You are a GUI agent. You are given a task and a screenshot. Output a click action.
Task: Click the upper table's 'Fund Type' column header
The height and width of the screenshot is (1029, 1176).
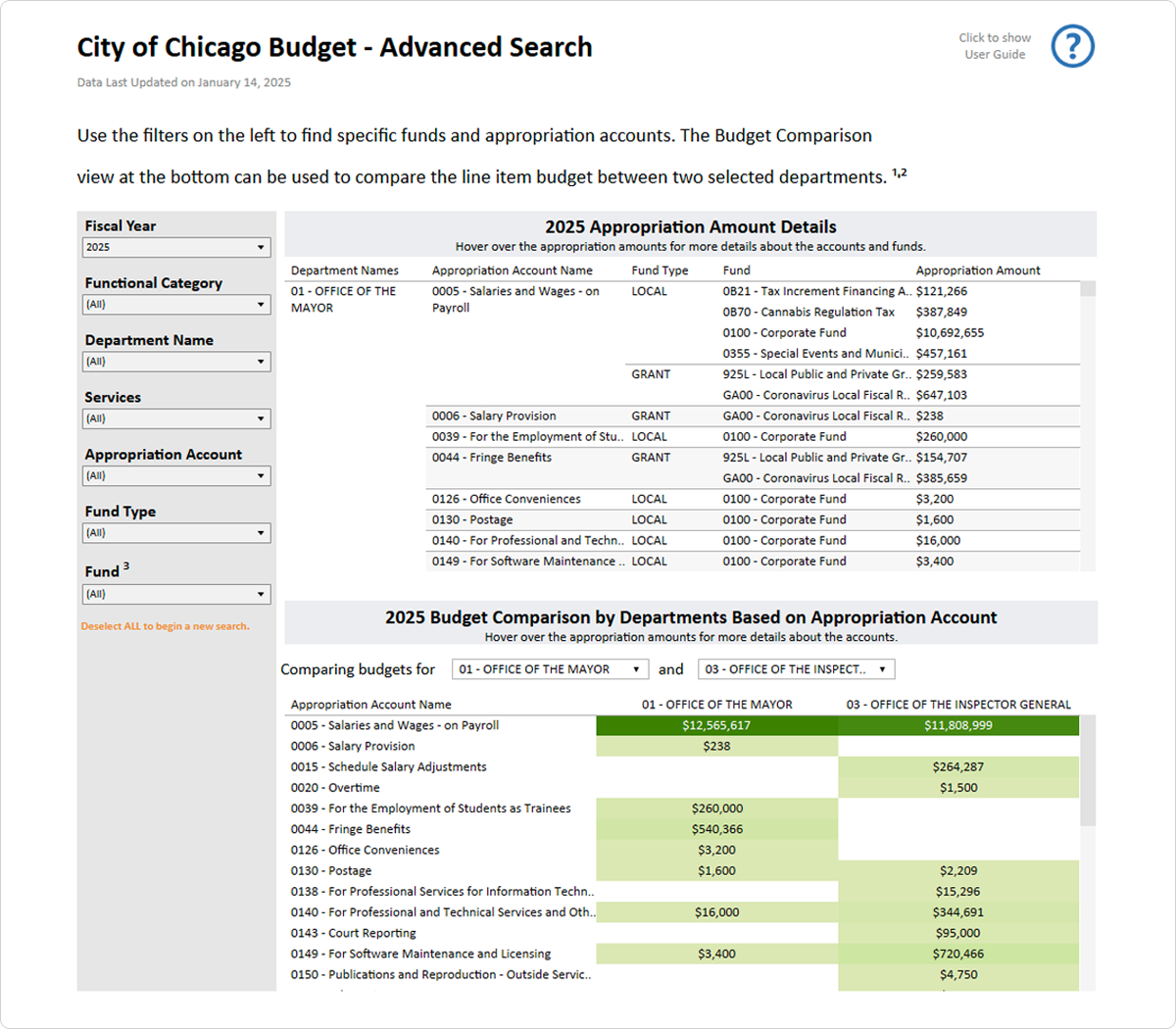pyautogui.click(x=660, y=270)
